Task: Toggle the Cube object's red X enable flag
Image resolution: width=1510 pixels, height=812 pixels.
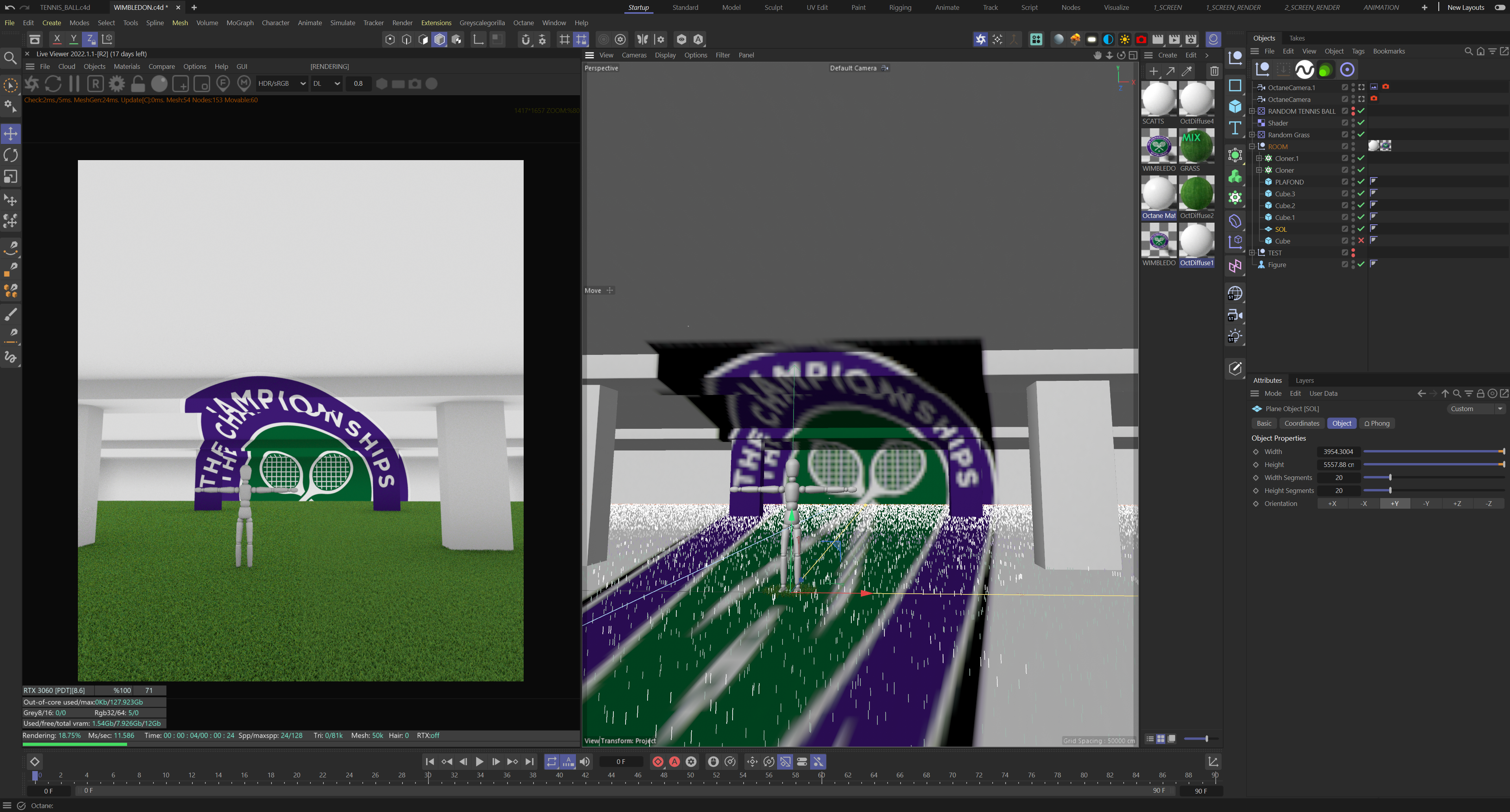Action: 1361,241
